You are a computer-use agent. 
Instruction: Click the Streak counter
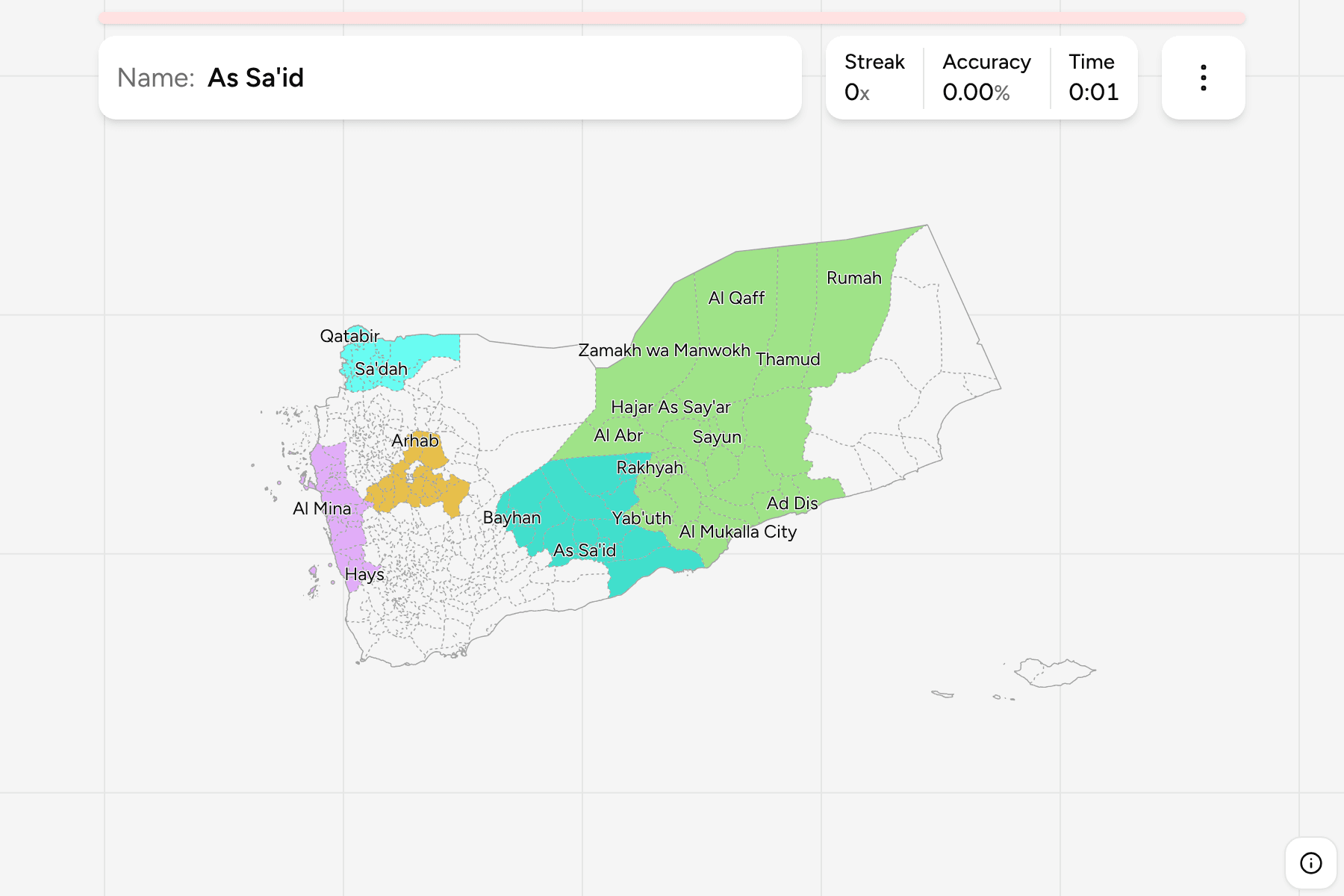(x=874, y=77)
